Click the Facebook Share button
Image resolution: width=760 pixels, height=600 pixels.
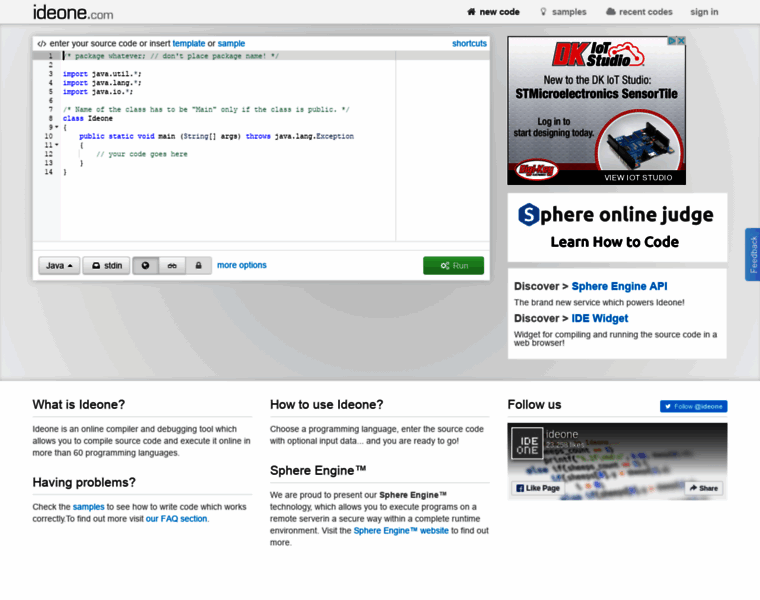(x=704, y=488)
